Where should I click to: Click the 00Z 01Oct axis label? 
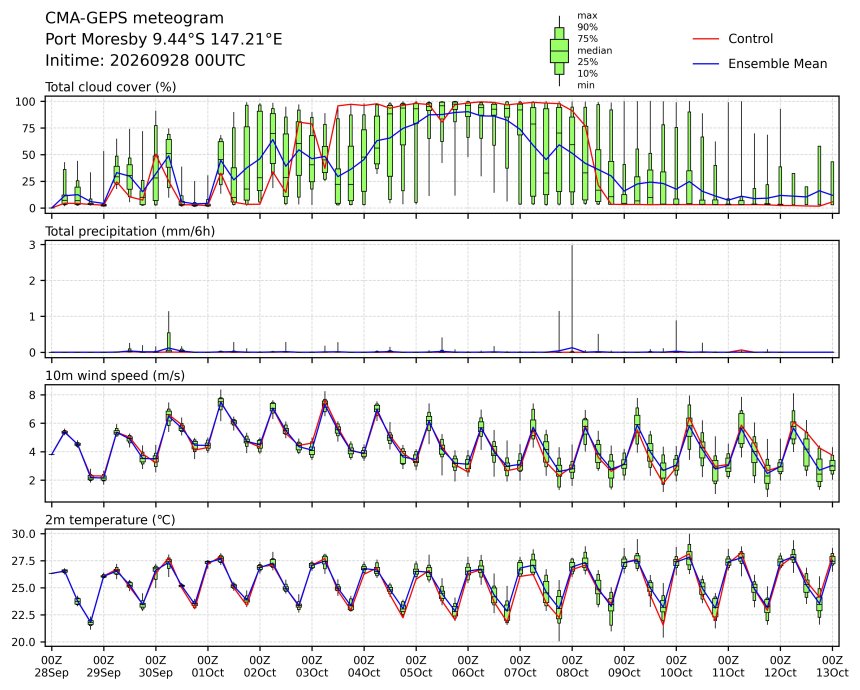[208, 666]
